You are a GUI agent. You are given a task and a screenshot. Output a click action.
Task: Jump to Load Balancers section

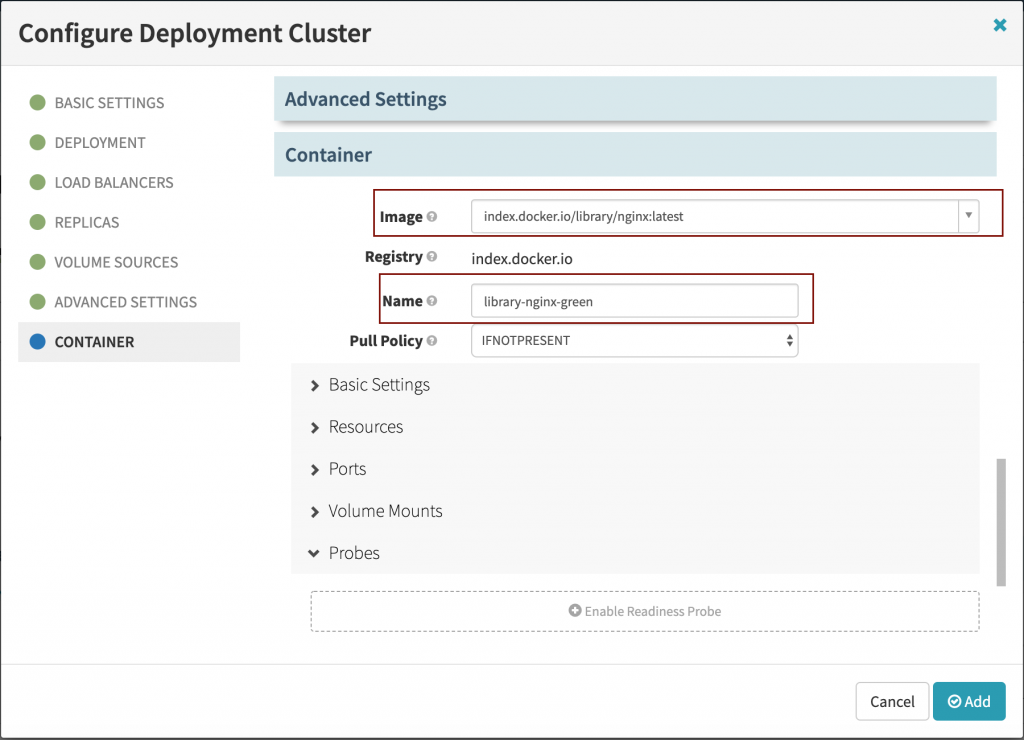tap(113, 183)
